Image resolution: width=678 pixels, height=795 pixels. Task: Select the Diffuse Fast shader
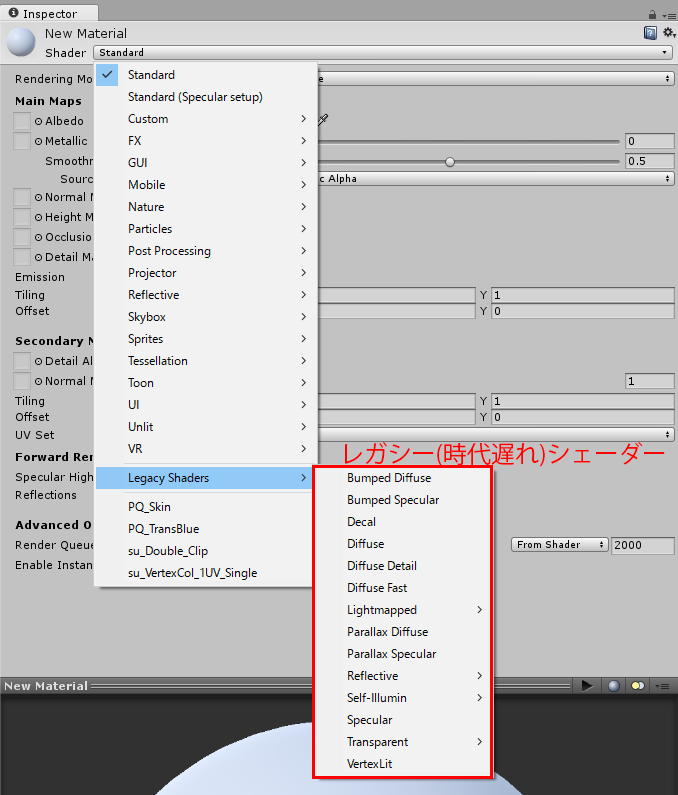click(x=403, y=588)
